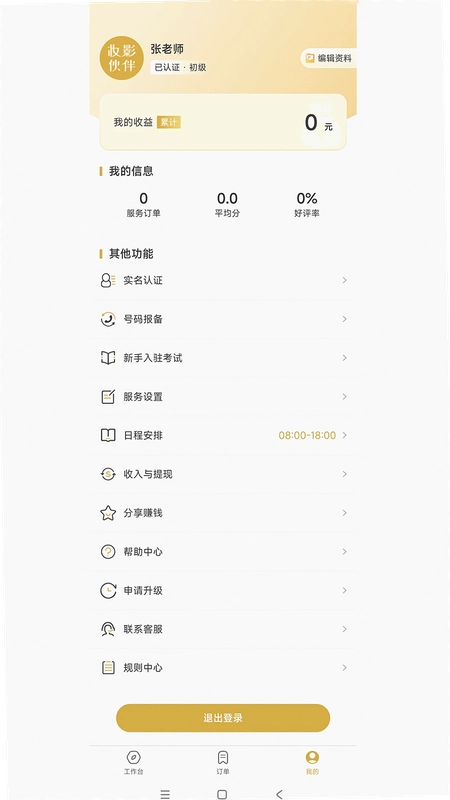Tap the 号码报备 phone icon
450x800 pixels.
tap(108, 319)
